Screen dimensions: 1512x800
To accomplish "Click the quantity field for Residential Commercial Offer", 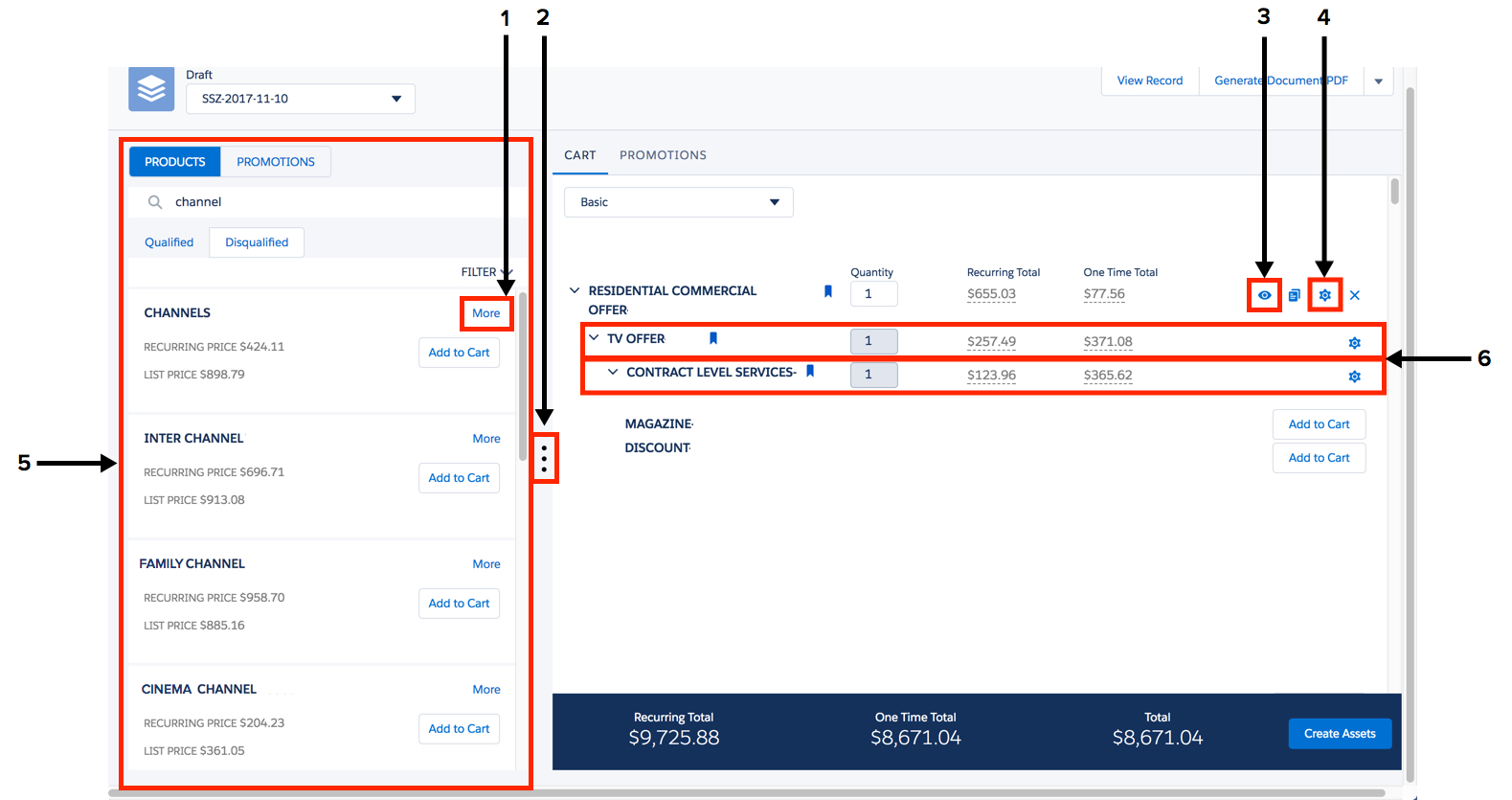I will pyautogui.click(x=873, y=294).
